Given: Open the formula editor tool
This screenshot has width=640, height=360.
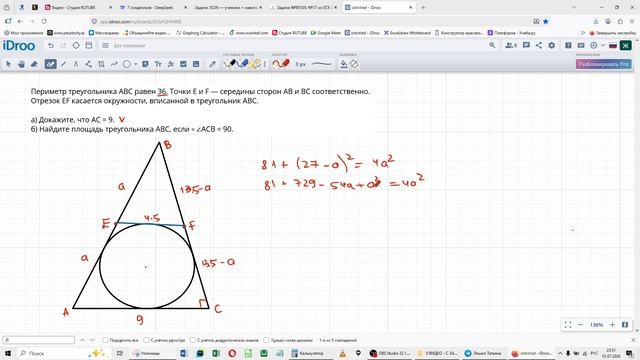Looking at the screenshot, I should click(x=171, y=64).
